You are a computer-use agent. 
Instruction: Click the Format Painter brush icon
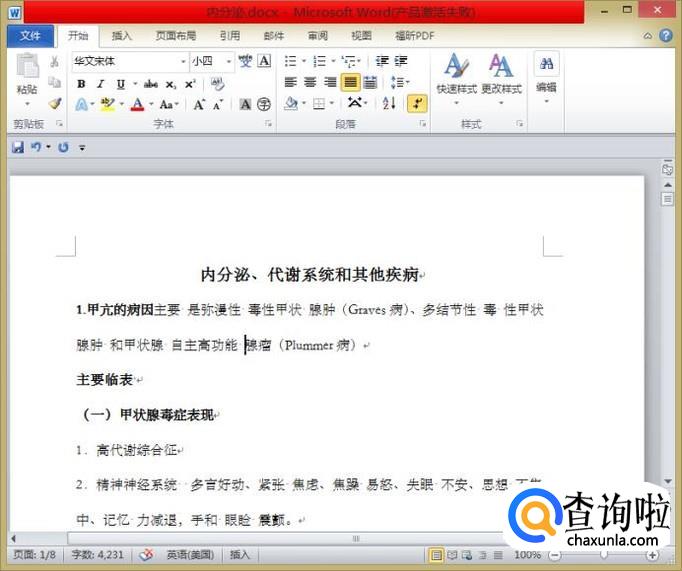[55, 103]
